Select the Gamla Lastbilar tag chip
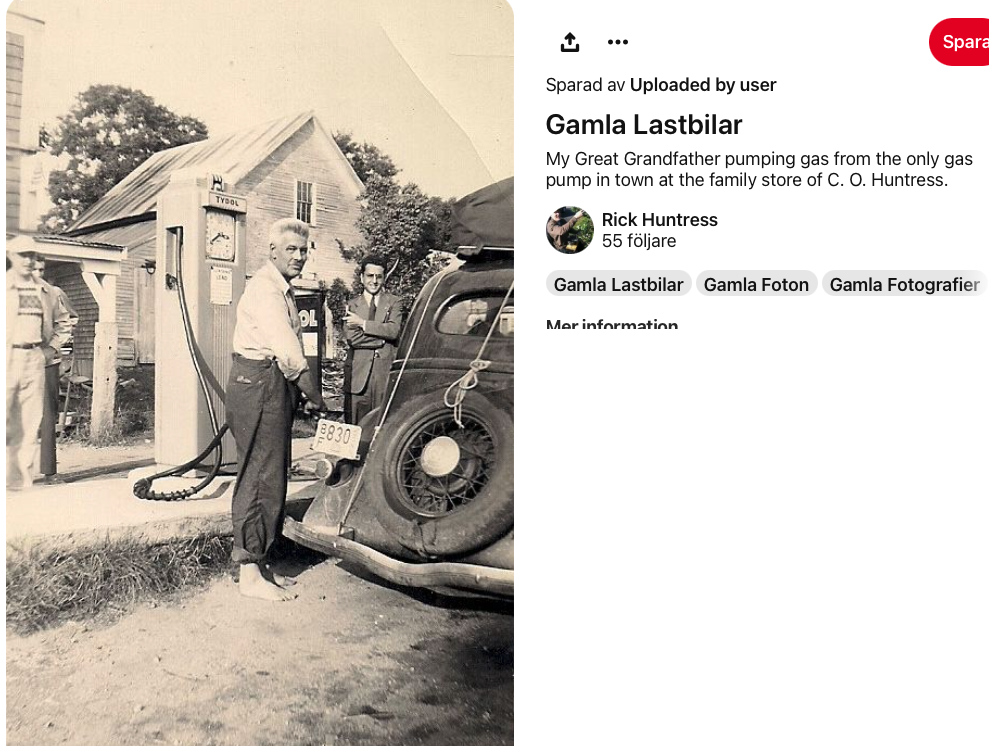 pyautogui.click(x=618, y=285)
